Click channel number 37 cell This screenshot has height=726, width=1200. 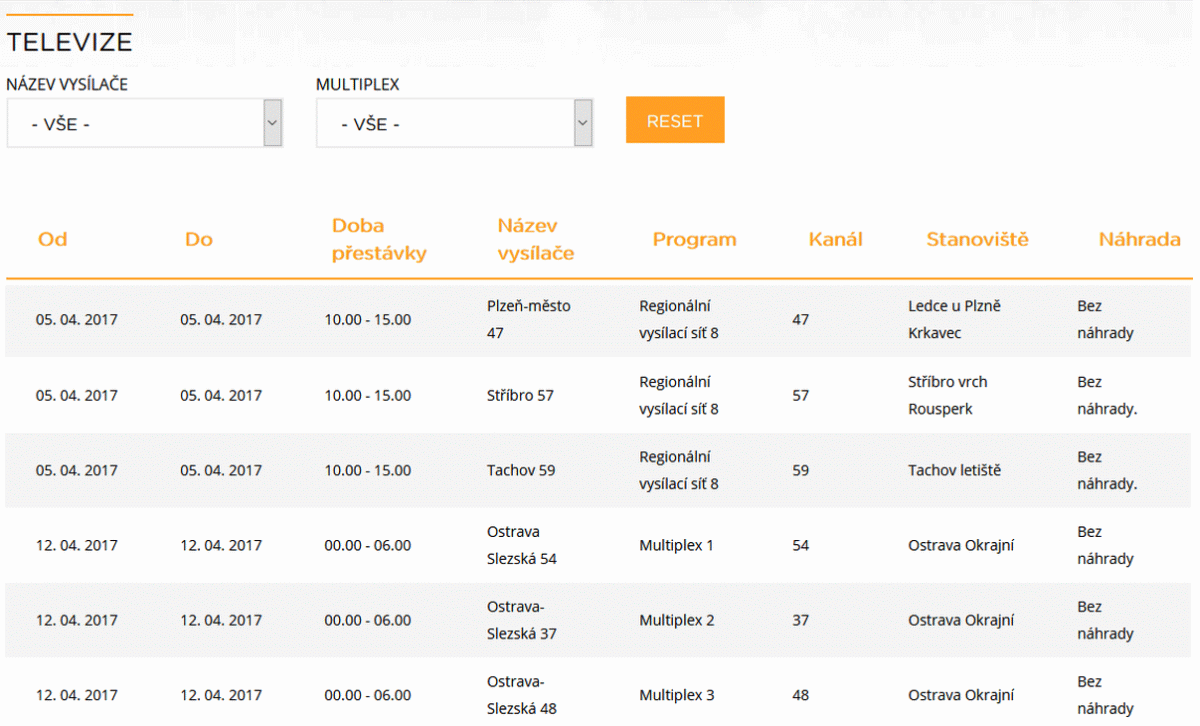pyautogui.click(x=800, y=620)
